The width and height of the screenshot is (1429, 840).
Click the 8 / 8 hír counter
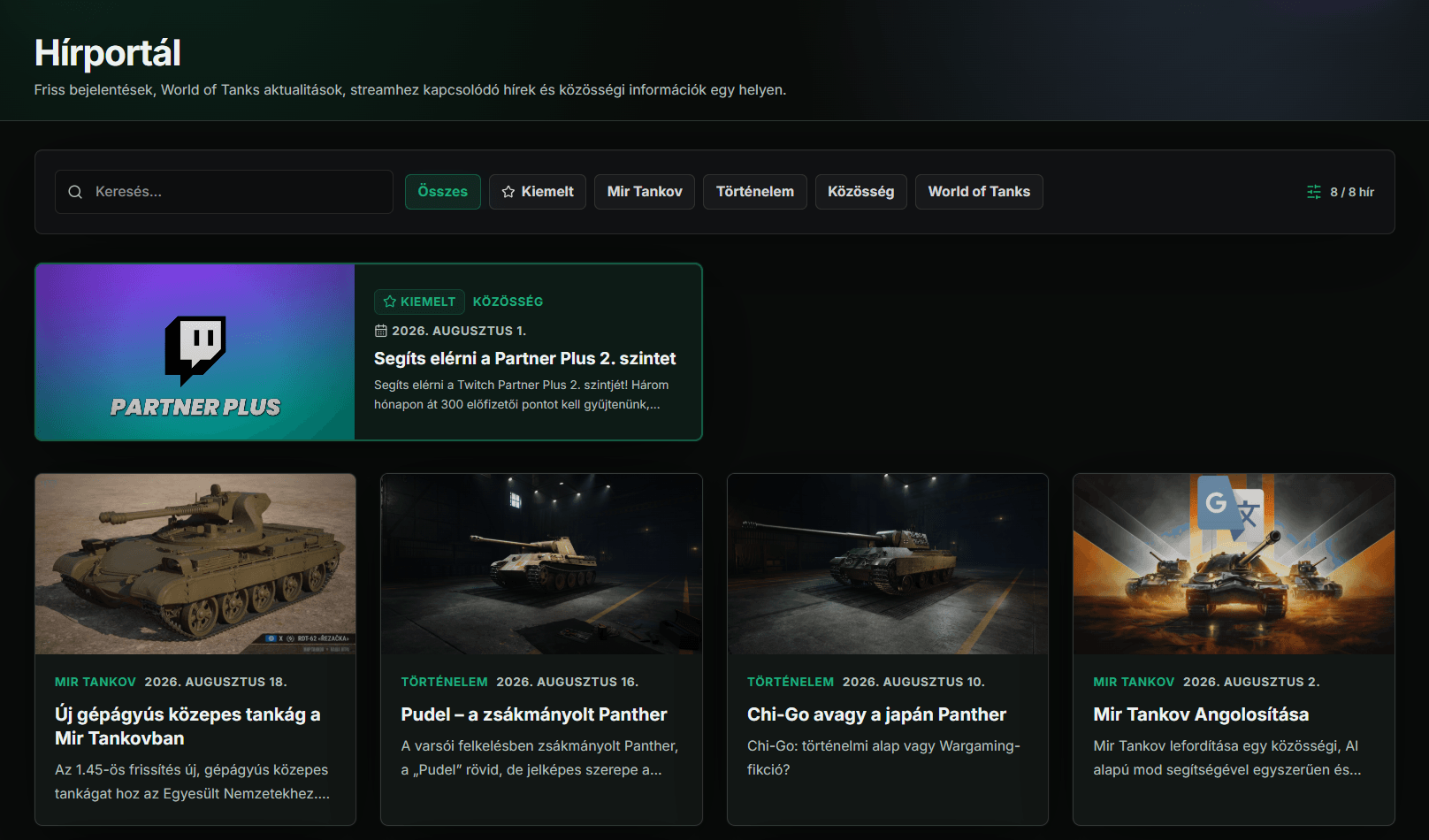pos(1352,192)
